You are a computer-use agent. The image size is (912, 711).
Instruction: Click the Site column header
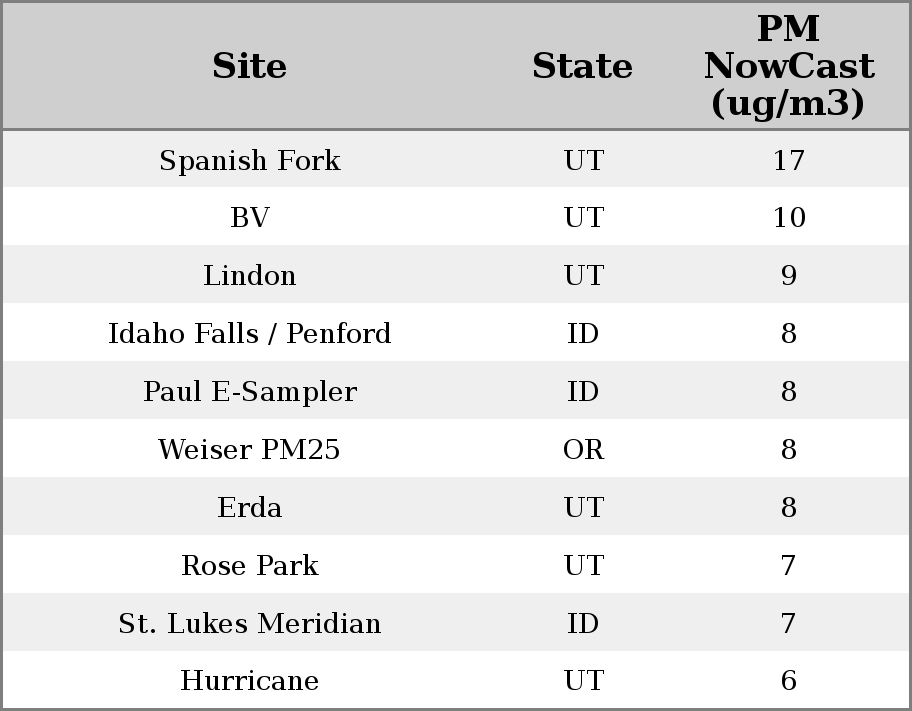[250, 66]
